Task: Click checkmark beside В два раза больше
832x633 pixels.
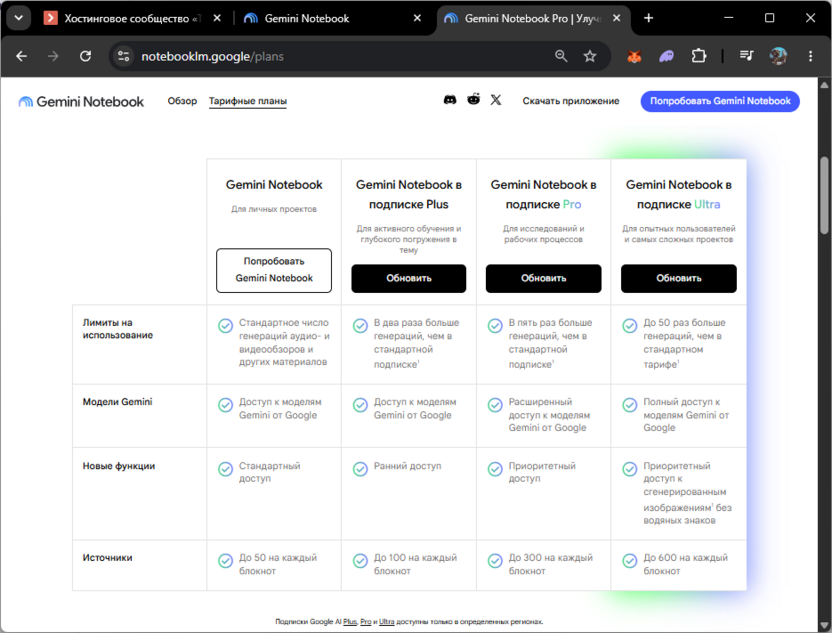Action: (x=360, y=326)
